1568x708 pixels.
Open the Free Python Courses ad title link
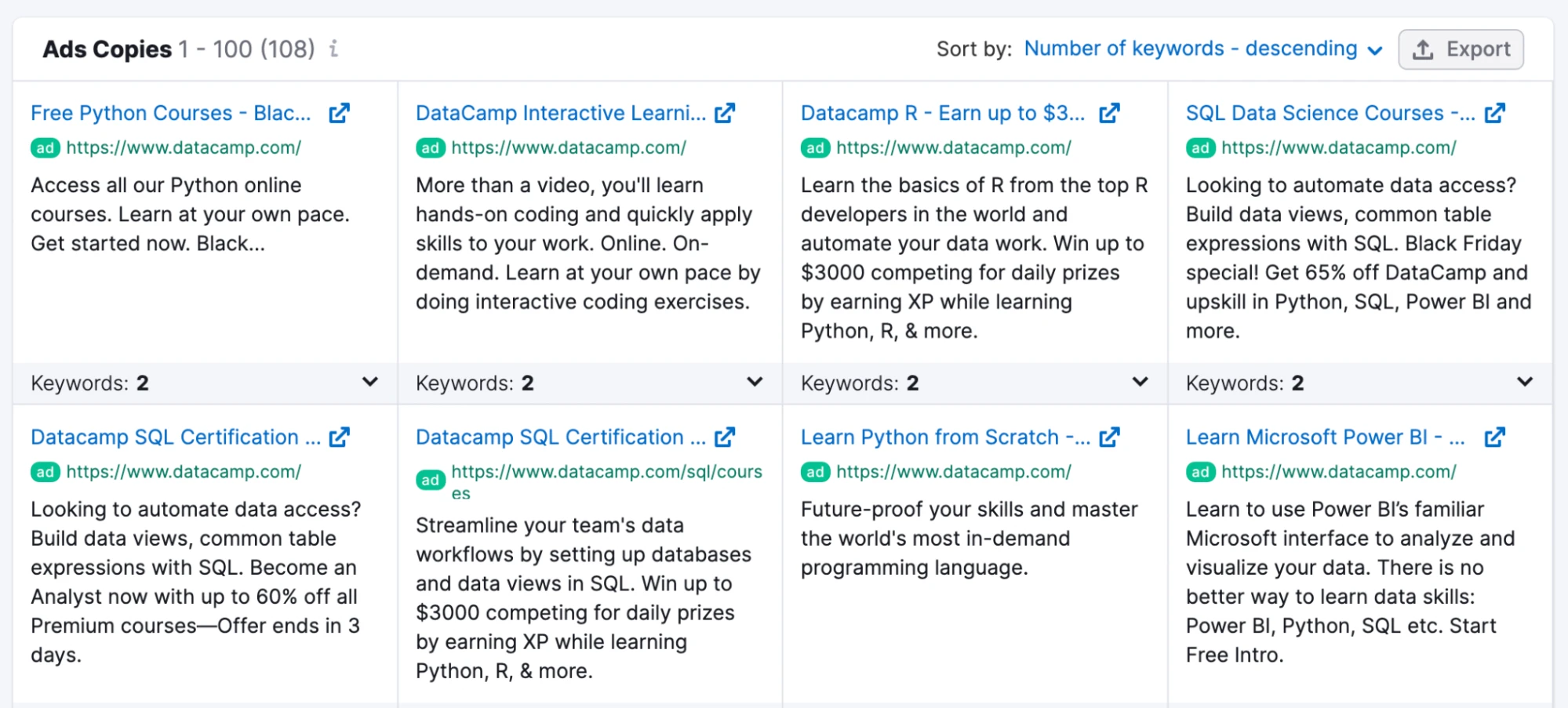click(x=171, y=113)
